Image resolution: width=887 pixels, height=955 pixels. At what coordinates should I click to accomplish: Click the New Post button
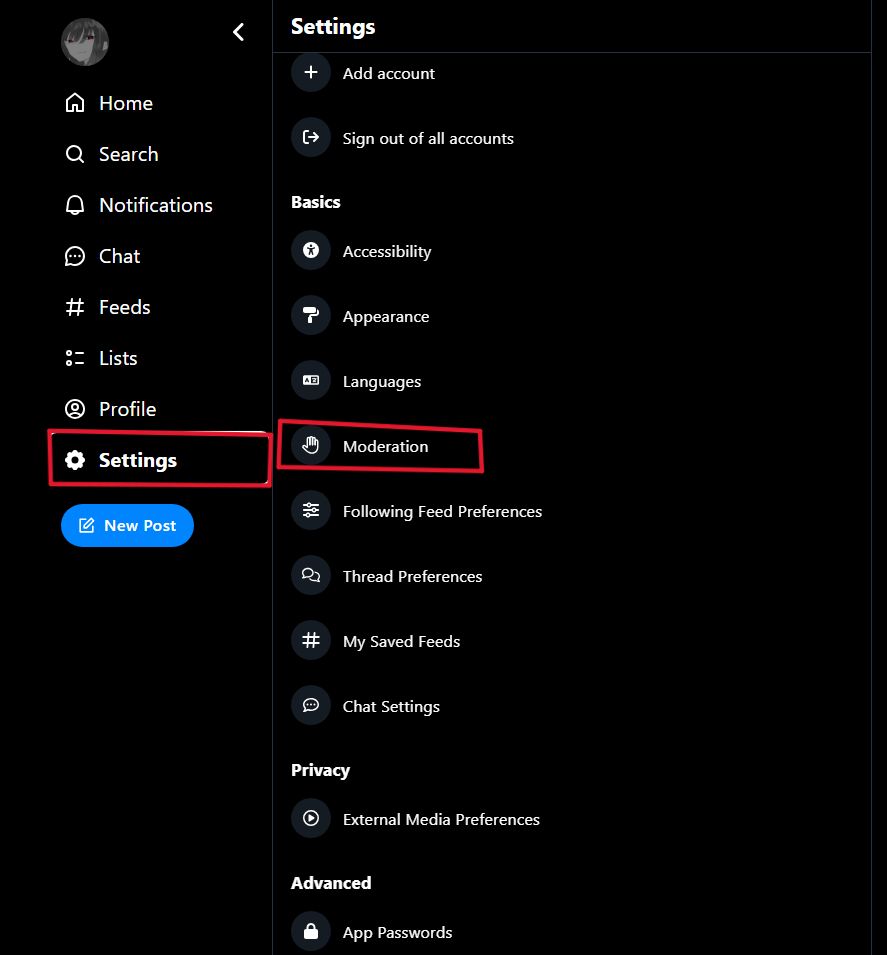tap(127, 525)
